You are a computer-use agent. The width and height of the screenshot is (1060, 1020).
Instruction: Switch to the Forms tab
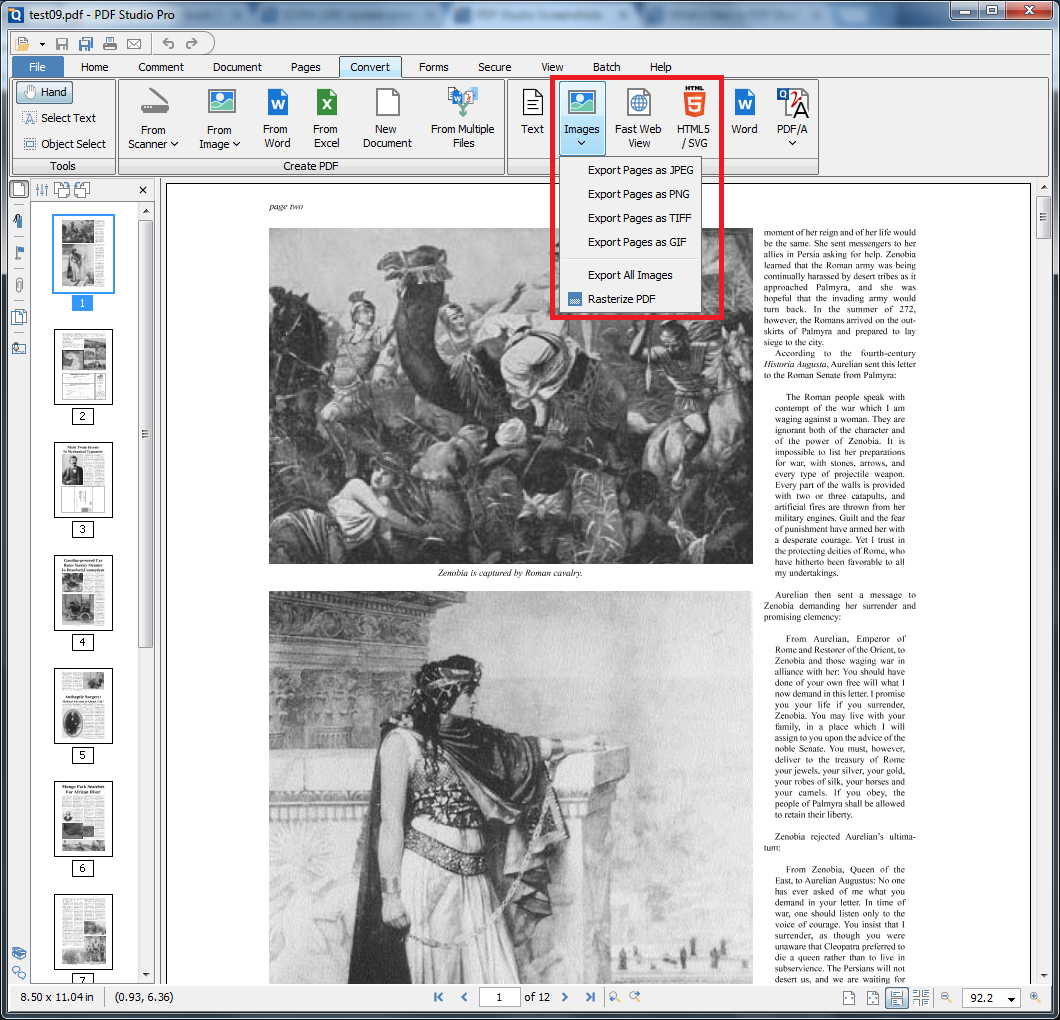(433, 67)
